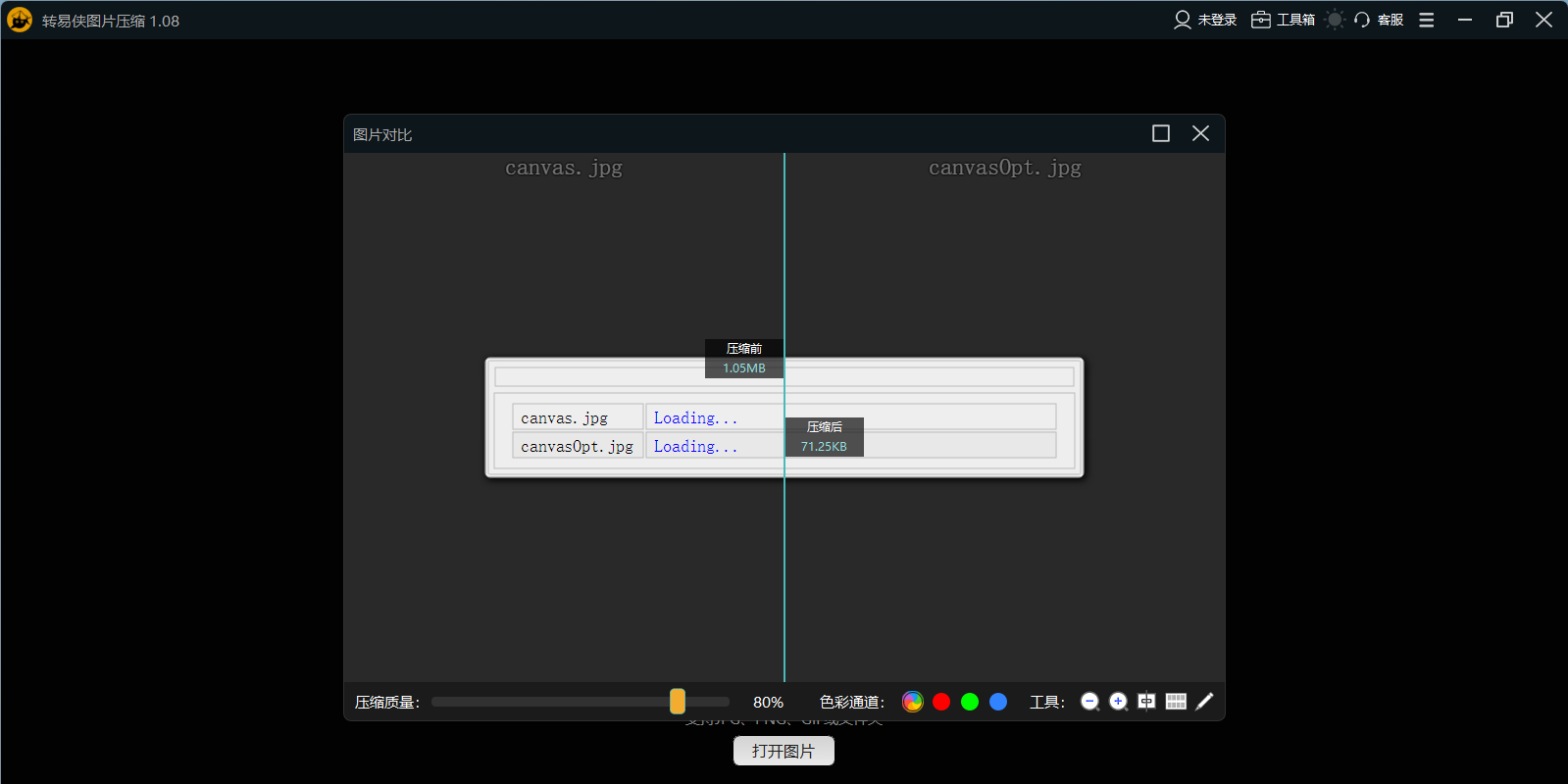
Task: Restore down the main application window
Action: [x=1504, y=20]
